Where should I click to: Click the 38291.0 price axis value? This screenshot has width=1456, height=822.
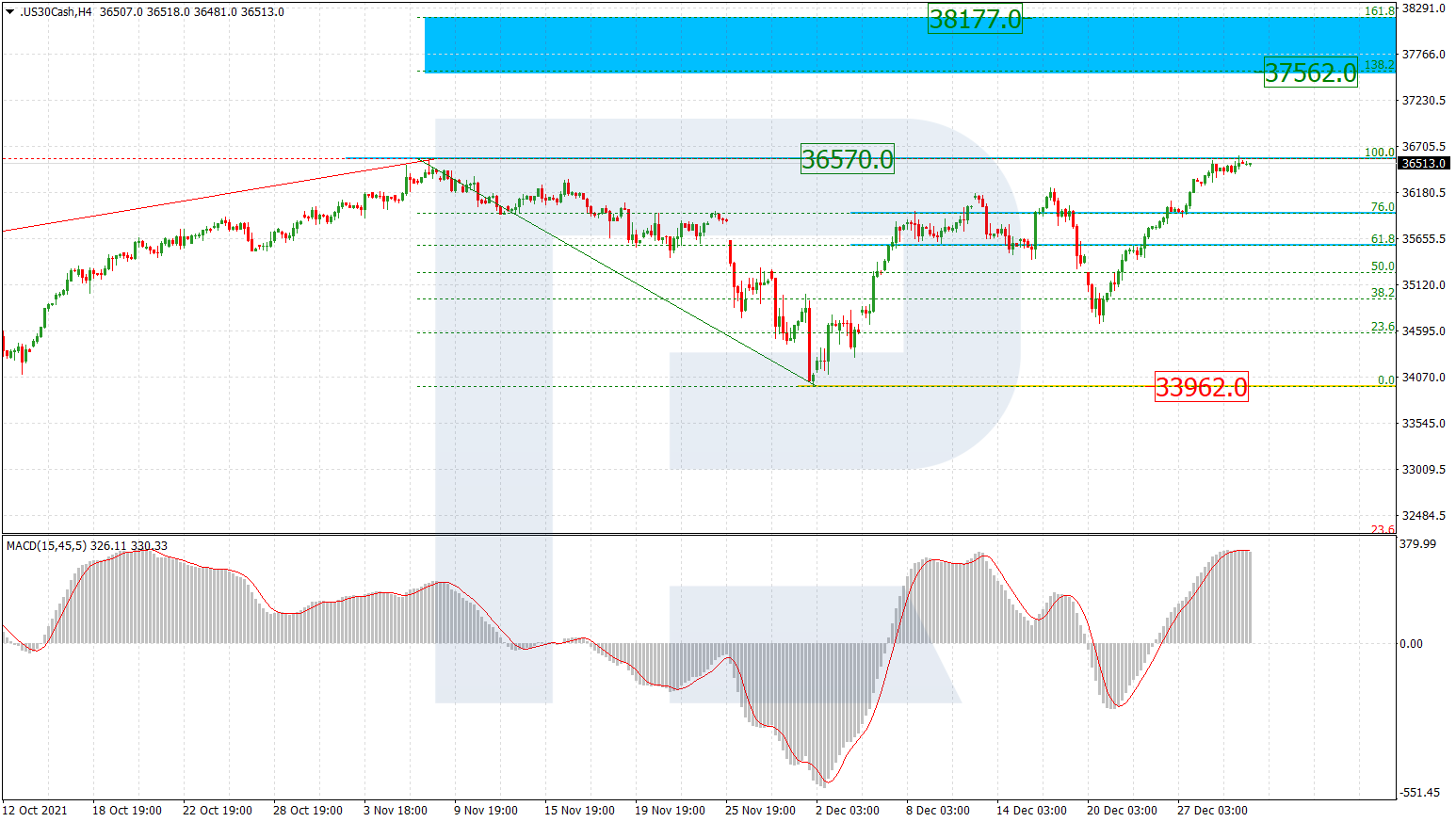tap(1423, 8)
